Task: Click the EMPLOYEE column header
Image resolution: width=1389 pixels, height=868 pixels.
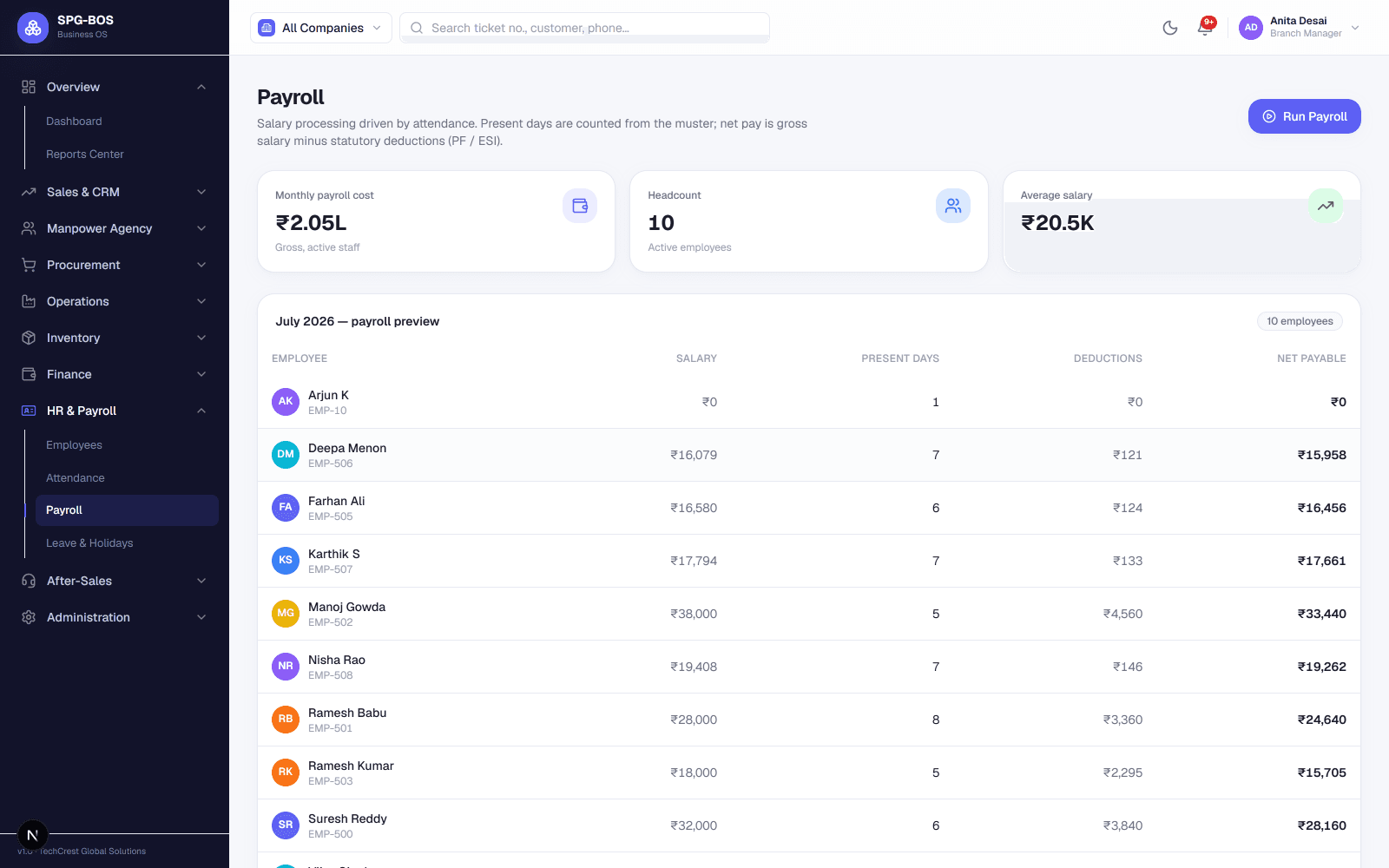Action: [300, 358]
